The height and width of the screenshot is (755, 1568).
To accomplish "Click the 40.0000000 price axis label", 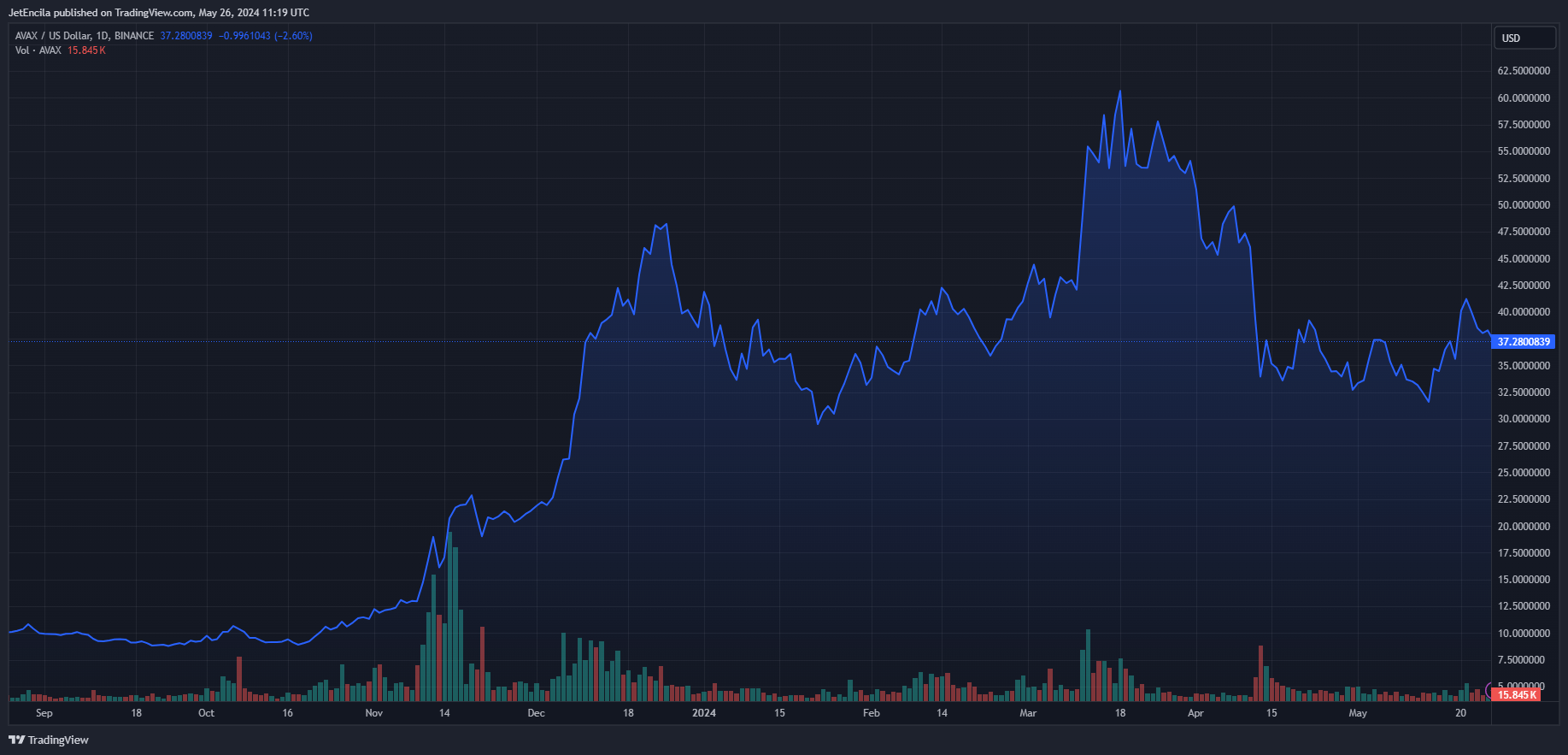I will coord(1524,312).
